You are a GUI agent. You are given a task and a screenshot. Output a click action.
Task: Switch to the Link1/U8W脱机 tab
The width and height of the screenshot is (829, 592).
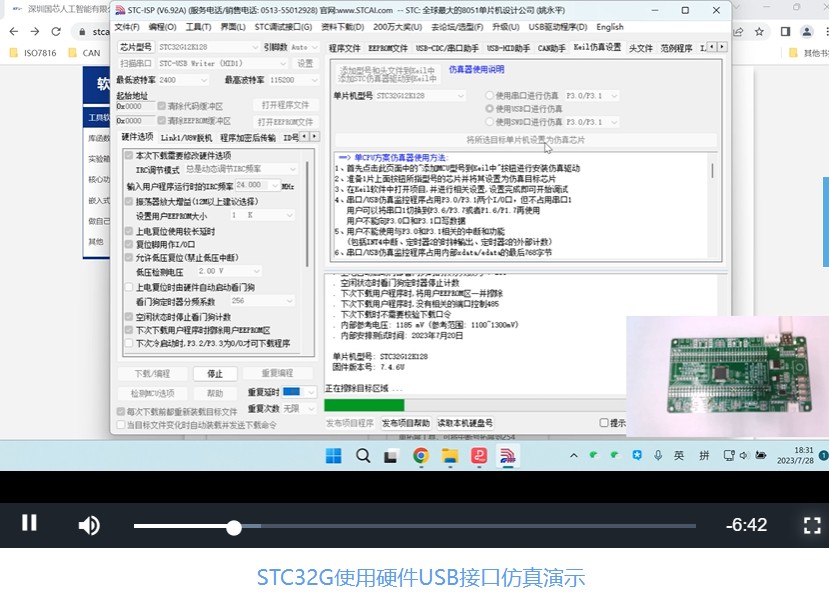tap(186, 137)
